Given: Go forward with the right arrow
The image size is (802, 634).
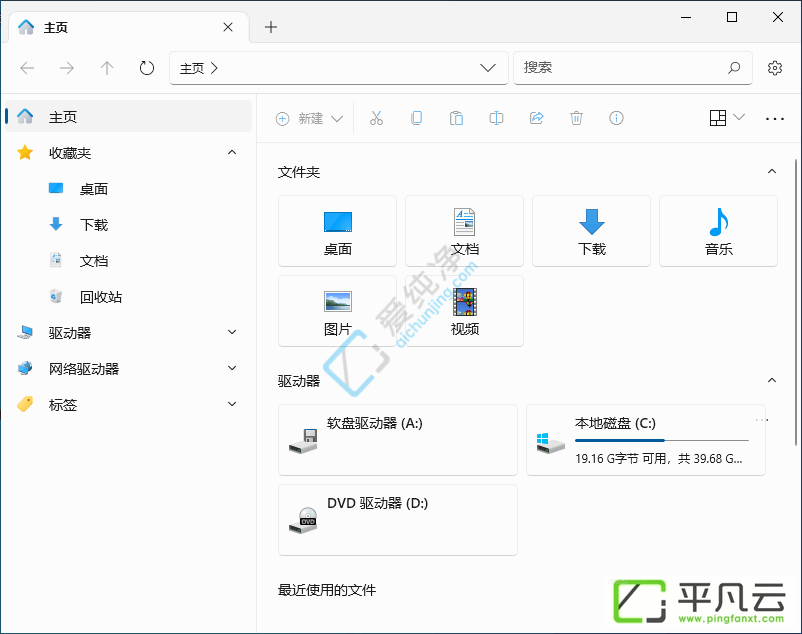Looking at the screenshot, I should pyautogui.click(x=67, y=67).
